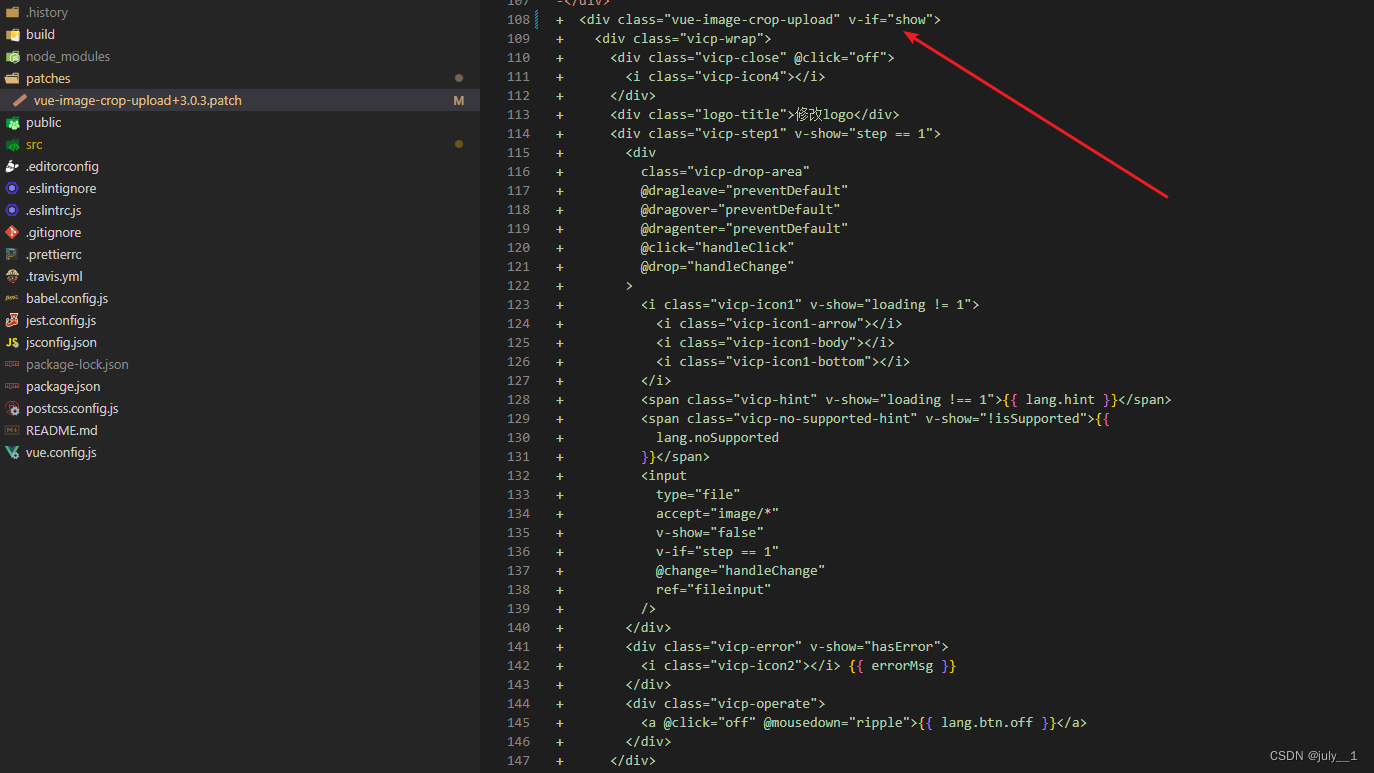The width and height of the screenshot is (1374, 773).
Task: Click the patch file icon for vue-image-crop-upload
Action: (x=20, y=101)
